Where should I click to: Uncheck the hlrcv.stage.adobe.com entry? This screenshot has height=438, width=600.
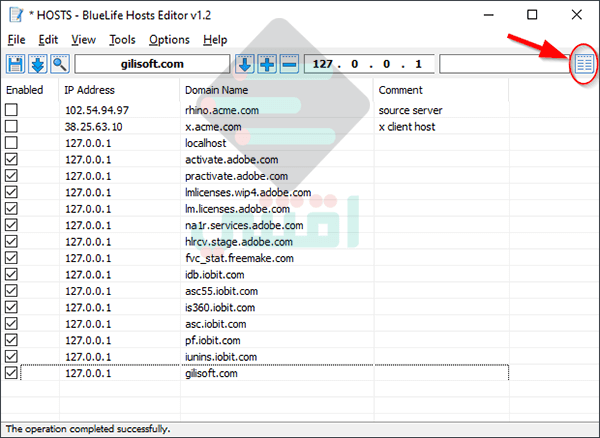11,241
